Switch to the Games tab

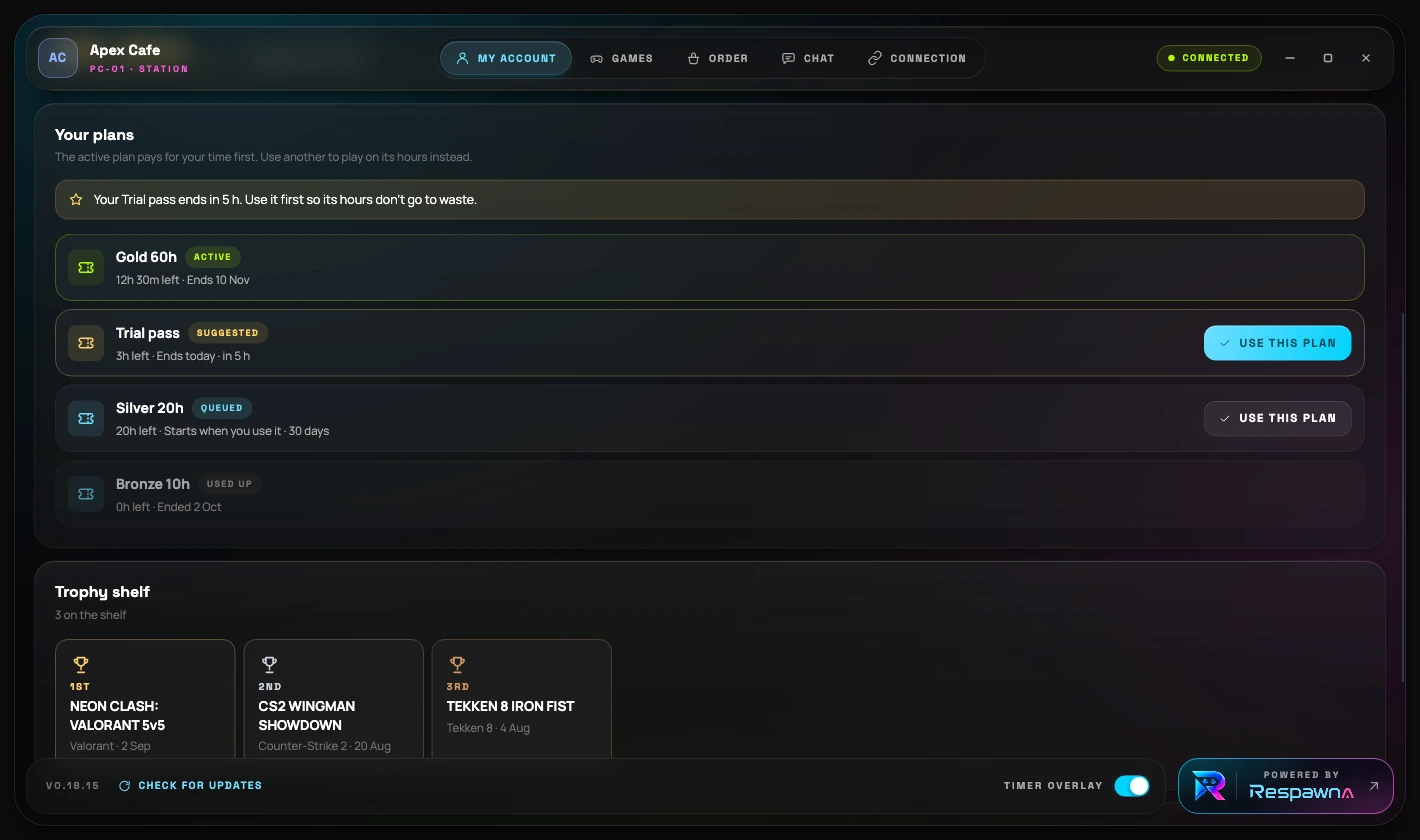[621, 58]
